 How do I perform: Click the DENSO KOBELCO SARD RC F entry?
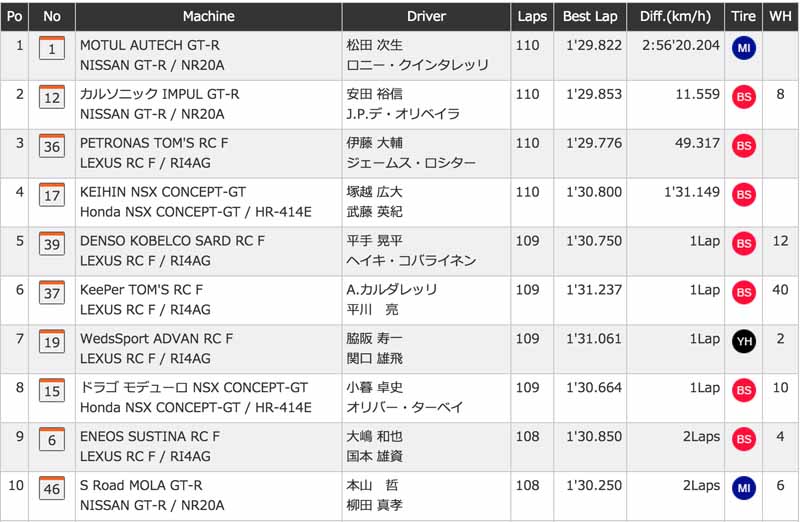click(172, 241)
